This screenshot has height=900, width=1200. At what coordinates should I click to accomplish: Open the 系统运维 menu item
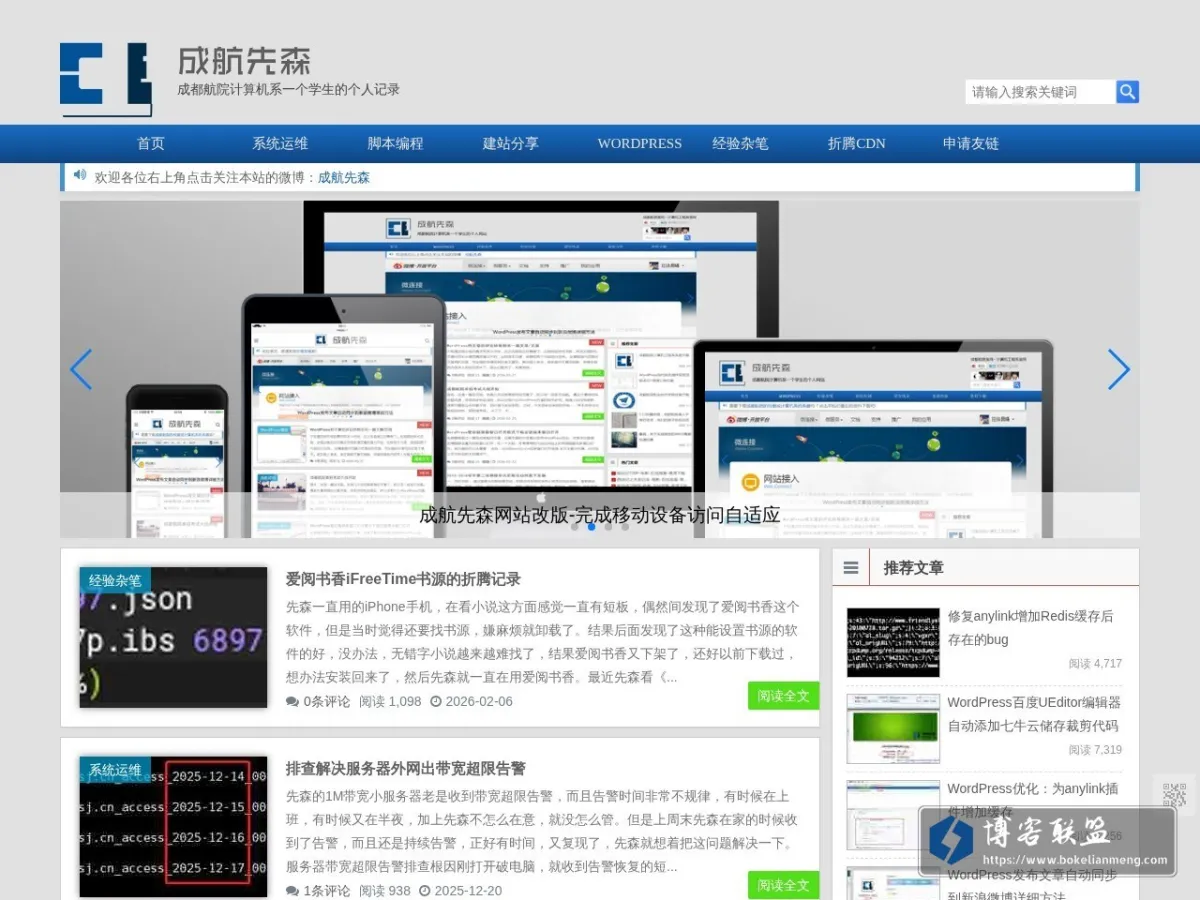(x=280, y=143)
